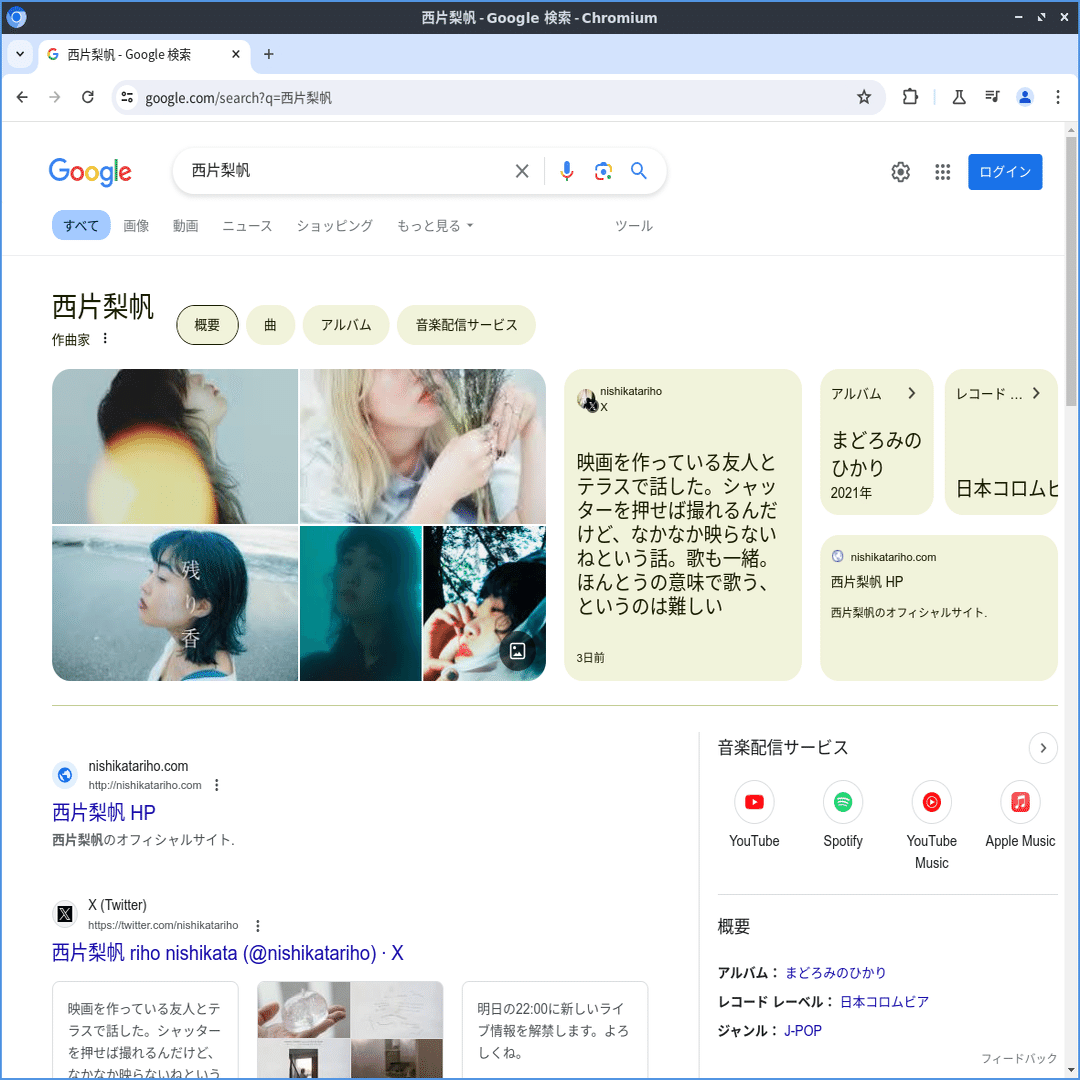Open YouTube streaming service
The height and width of the screenshot is (1080, 1080).
[x=754, y=816]
